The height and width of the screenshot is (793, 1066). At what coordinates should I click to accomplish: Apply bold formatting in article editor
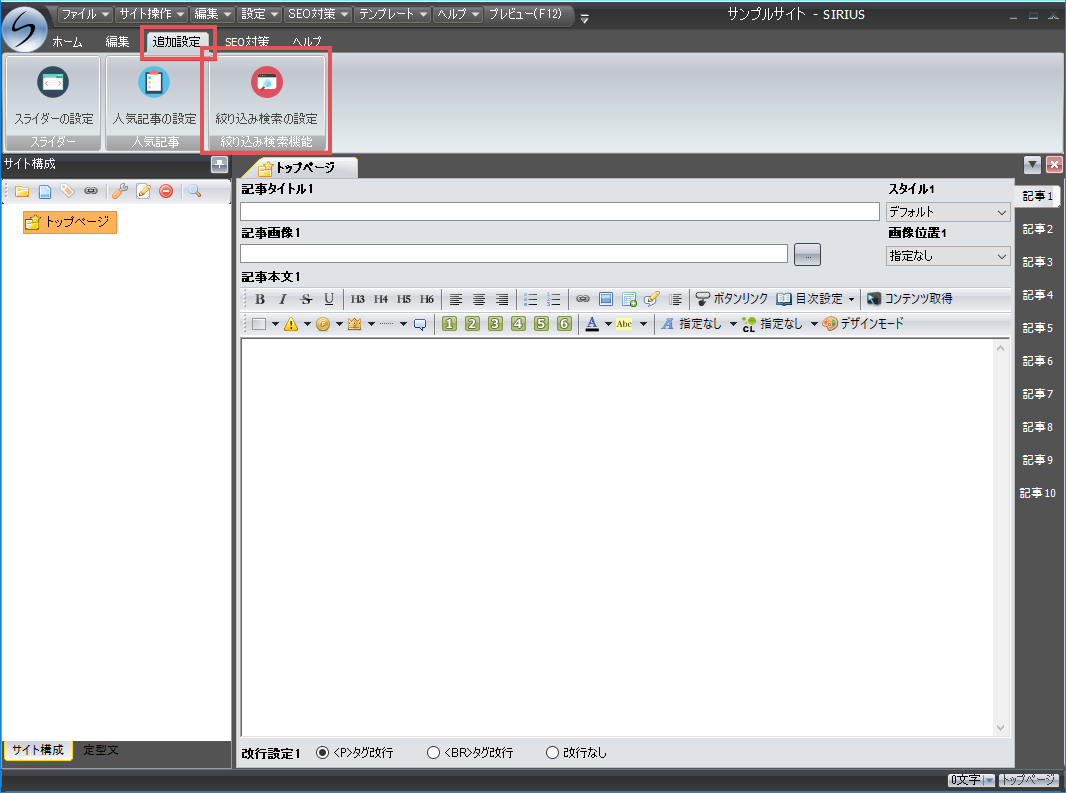point(260,299)
